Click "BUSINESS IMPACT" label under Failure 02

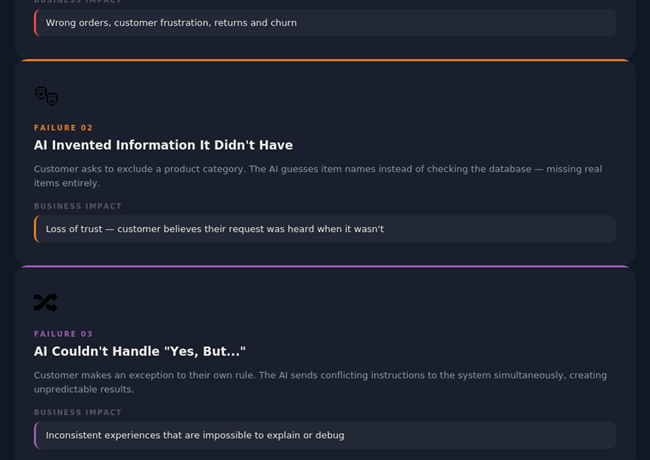(x=78, y=206)
